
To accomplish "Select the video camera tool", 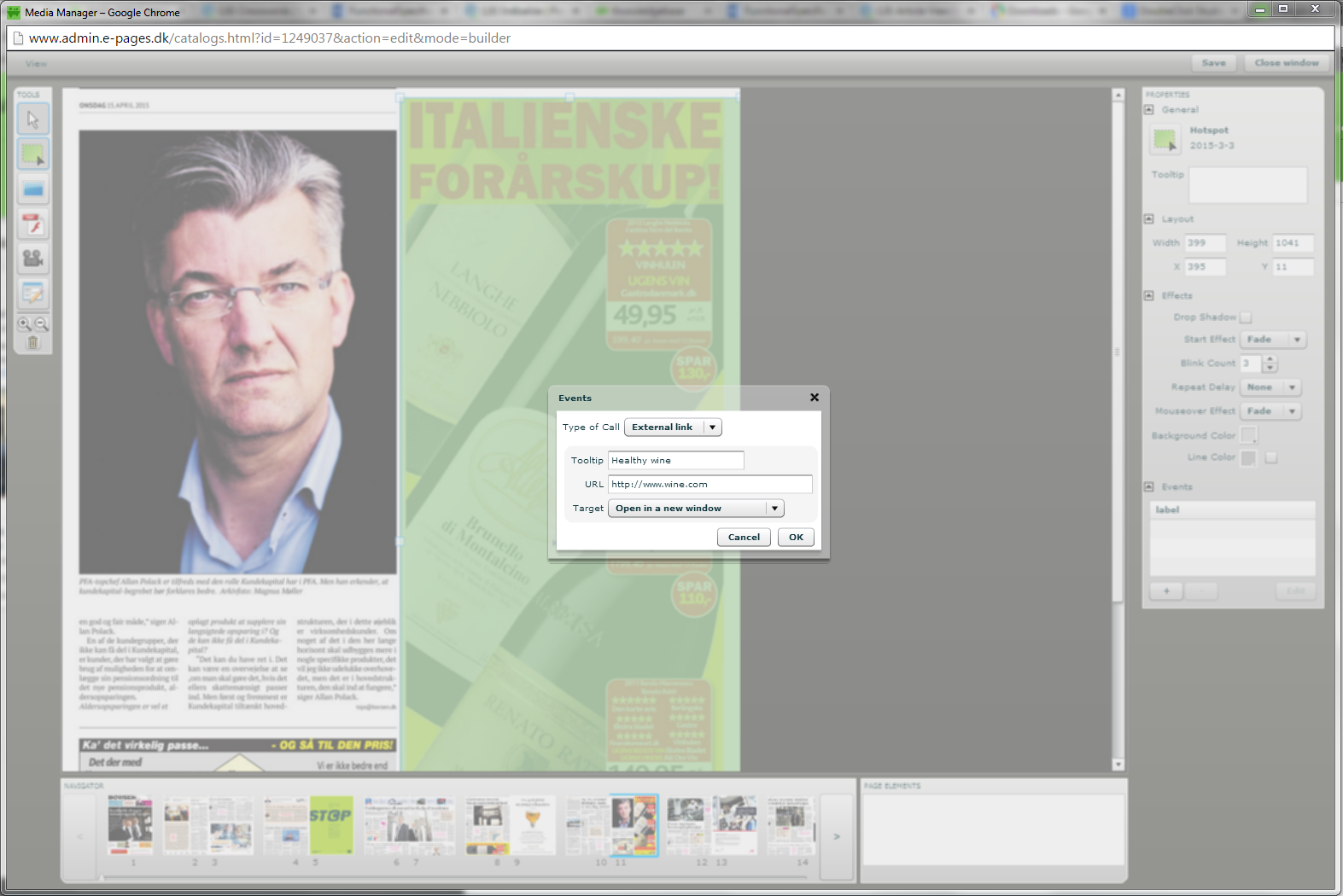I will coord(33,259).
